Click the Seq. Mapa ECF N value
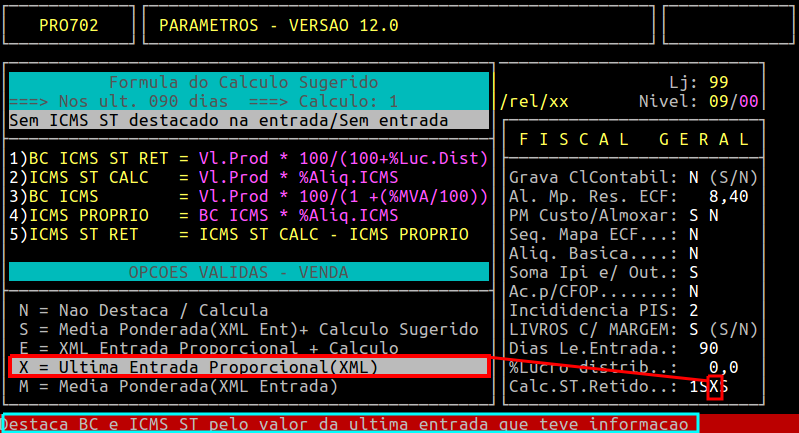The height and width of the screenshot is (433, 799). [x=693, y=234]
